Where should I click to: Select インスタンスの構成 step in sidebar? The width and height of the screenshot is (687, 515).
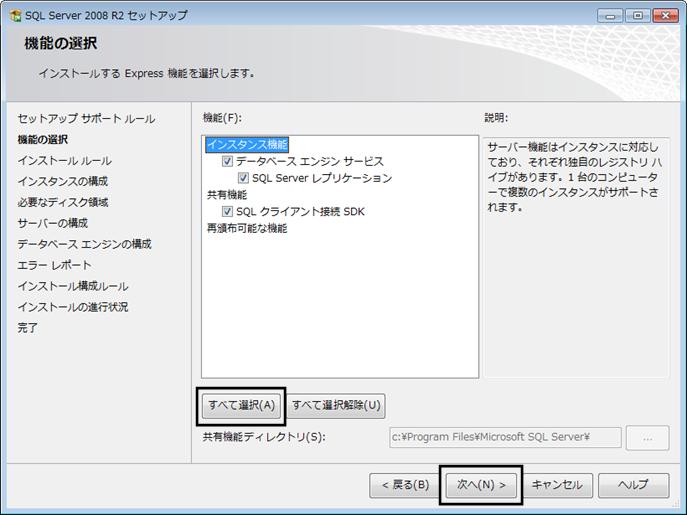[63, 181]
